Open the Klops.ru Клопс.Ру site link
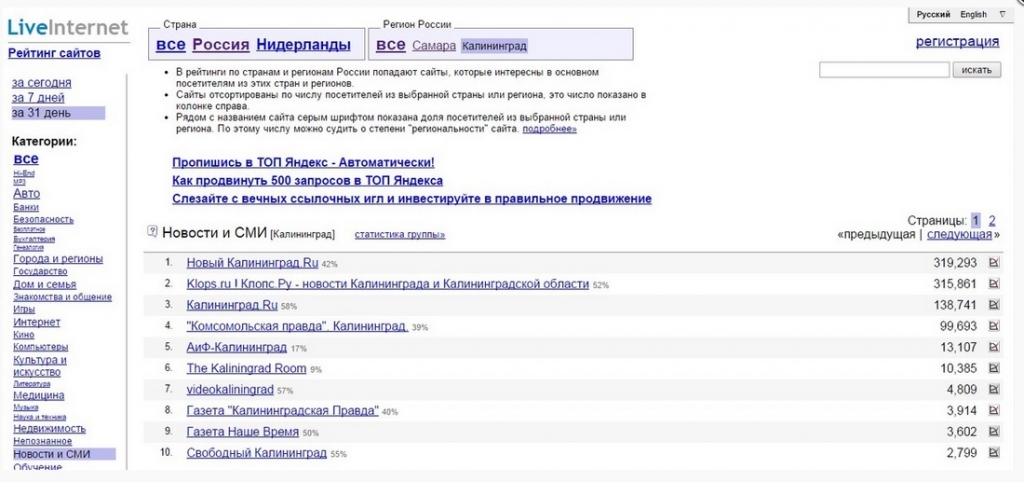1024x482 pixels. coord(388,284)
